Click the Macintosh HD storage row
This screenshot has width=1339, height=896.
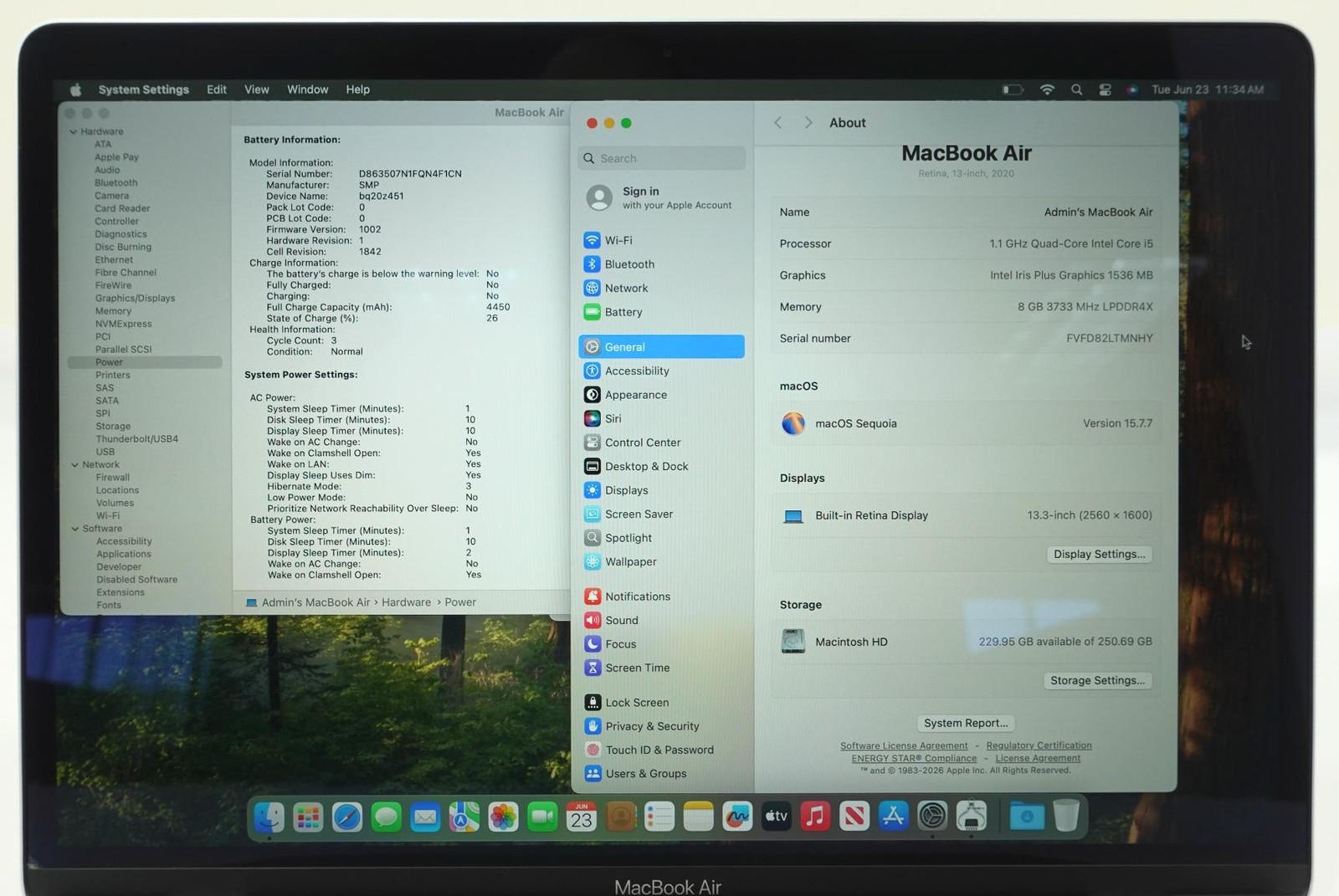point(966,642)
